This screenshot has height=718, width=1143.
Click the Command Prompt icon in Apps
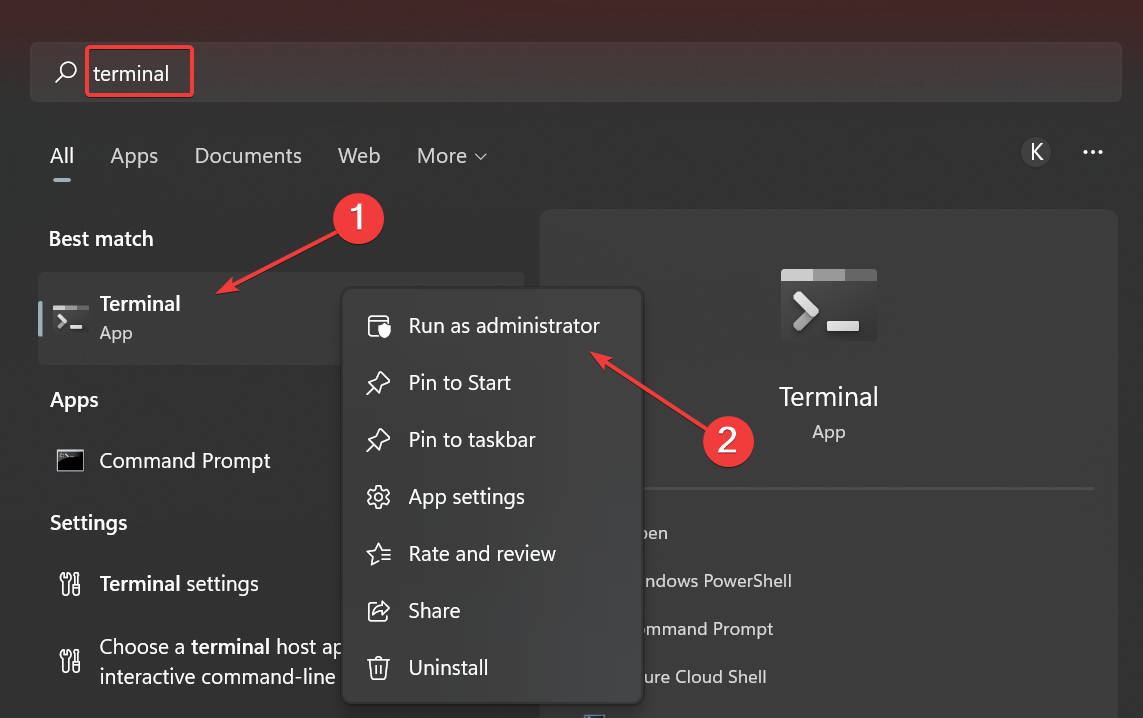[x=71, y=461]
